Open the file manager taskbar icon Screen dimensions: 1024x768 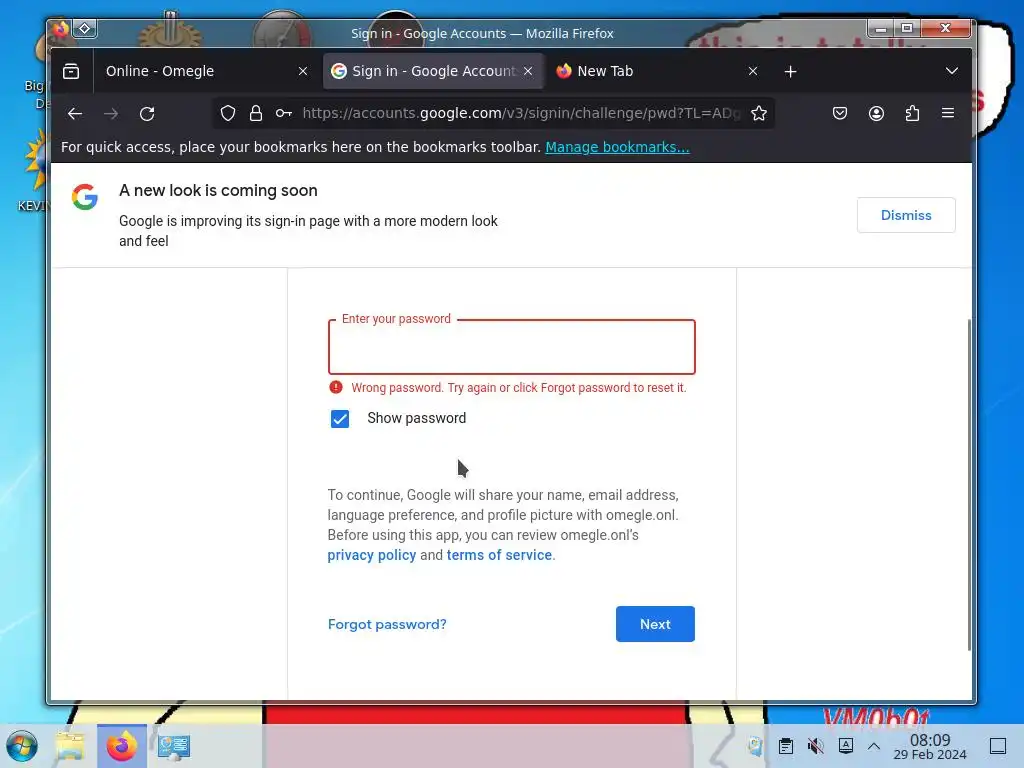[x=70, y=746]
